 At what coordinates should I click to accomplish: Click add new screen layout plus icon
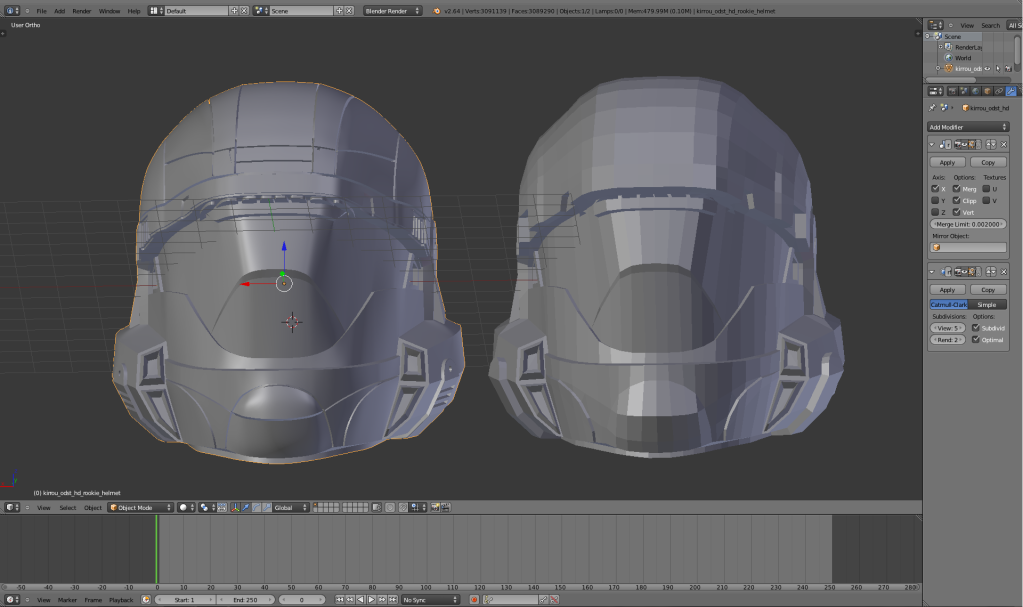[x=234, y=11]
